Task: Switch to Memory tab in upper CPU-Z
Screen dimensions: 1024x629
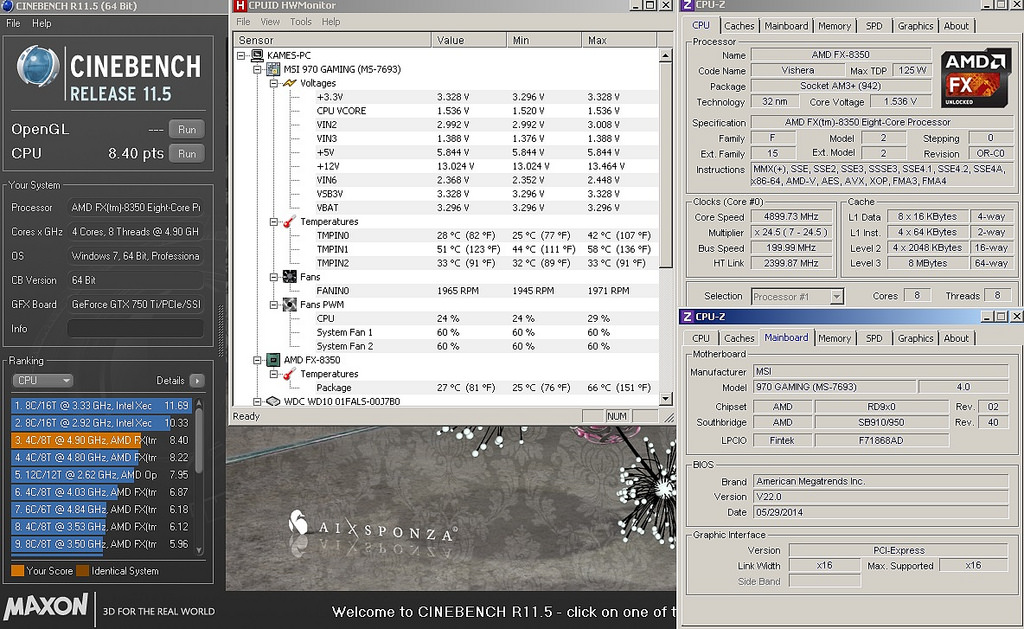Action: coord(835,26)
